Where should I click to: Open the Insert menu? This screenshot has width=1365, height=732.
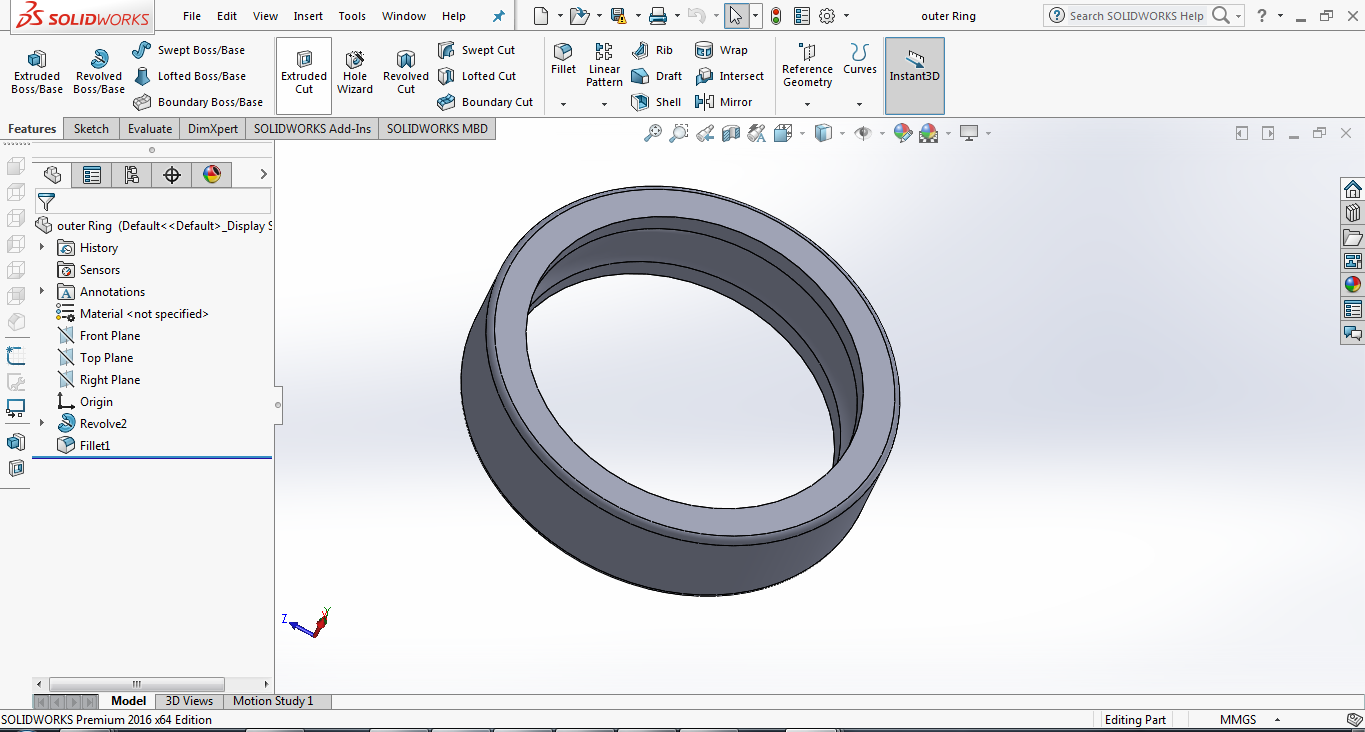coord(308,16)
